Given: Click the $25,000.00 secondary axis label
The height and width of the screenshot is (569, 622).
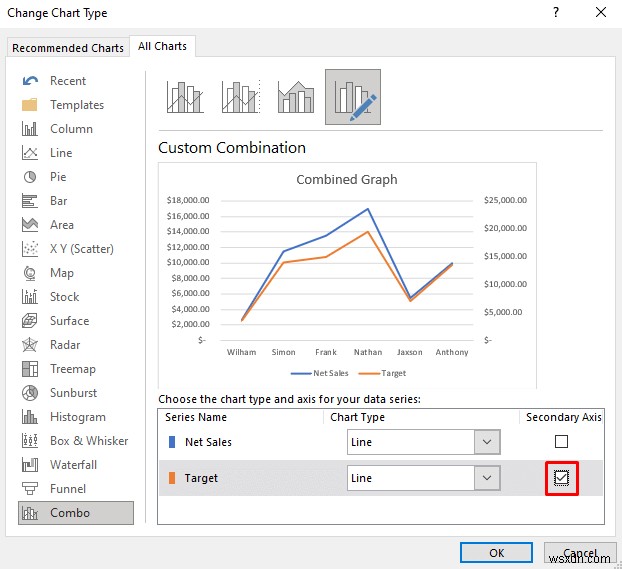Looking at the screenshot, I should click(x=505, y=200).
